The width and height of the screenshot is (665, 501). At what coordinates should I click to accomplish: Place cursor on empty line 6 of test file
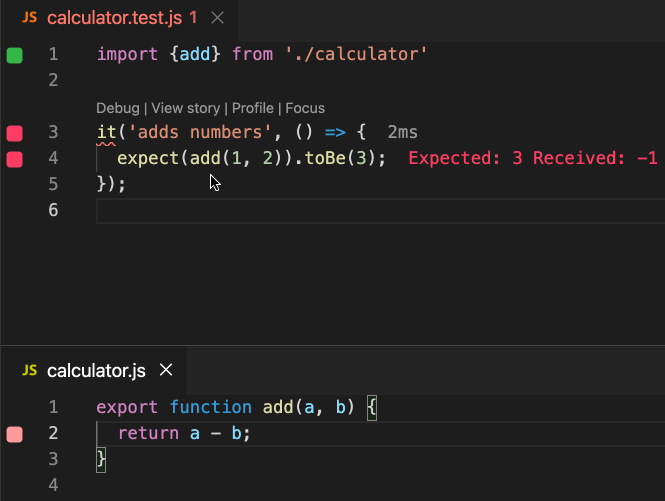pyautogui.click(x=300, y=210)
